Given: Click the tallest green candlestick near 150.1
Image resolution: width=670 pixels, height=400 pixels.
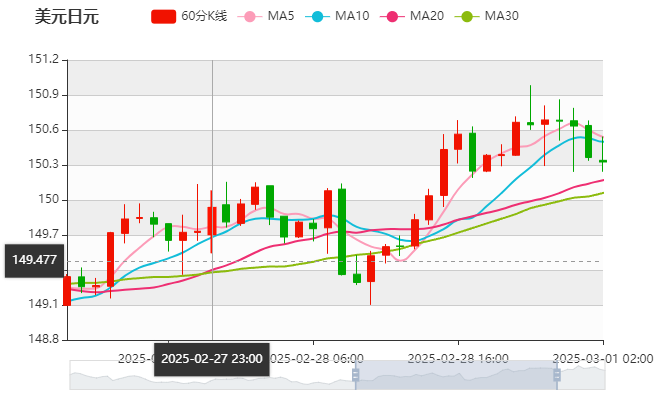Looking at the screenshot, I should pyautogui.click(x=342, y=230).
